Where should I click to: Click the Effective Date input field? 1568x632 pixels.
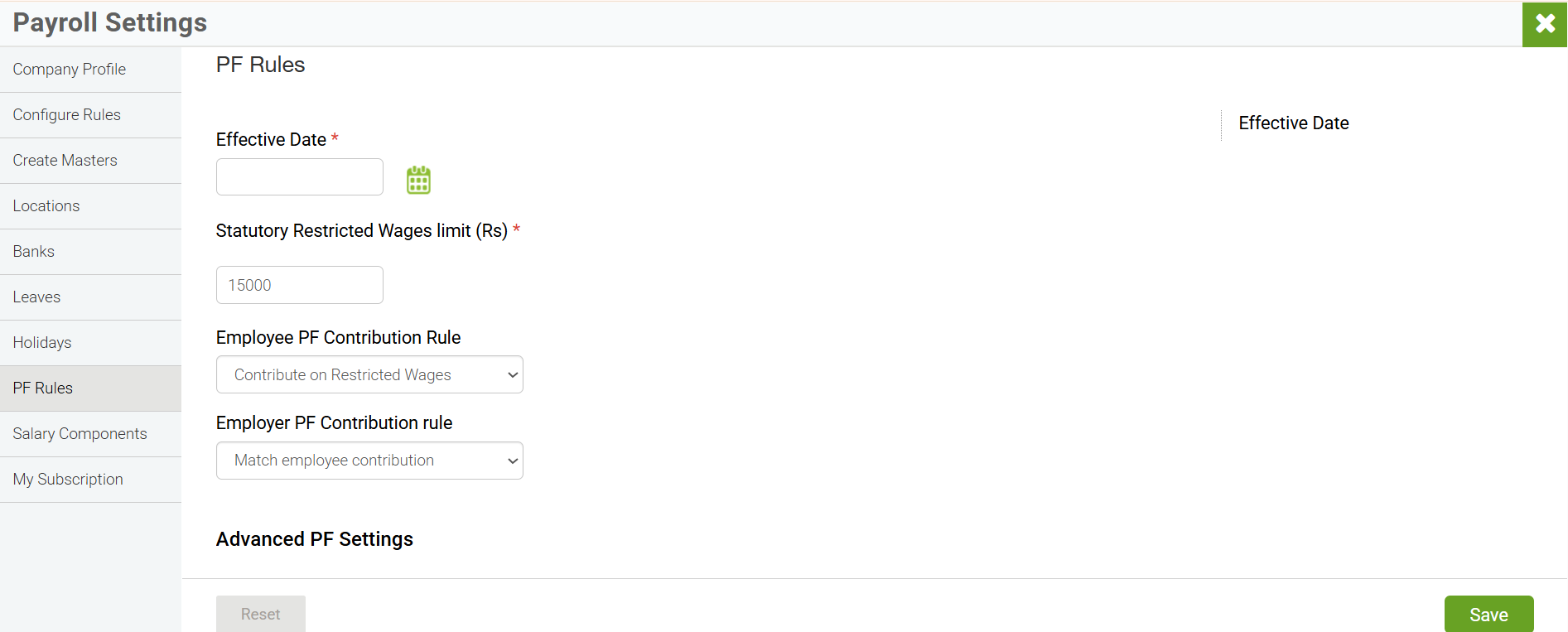click(300, 177)
